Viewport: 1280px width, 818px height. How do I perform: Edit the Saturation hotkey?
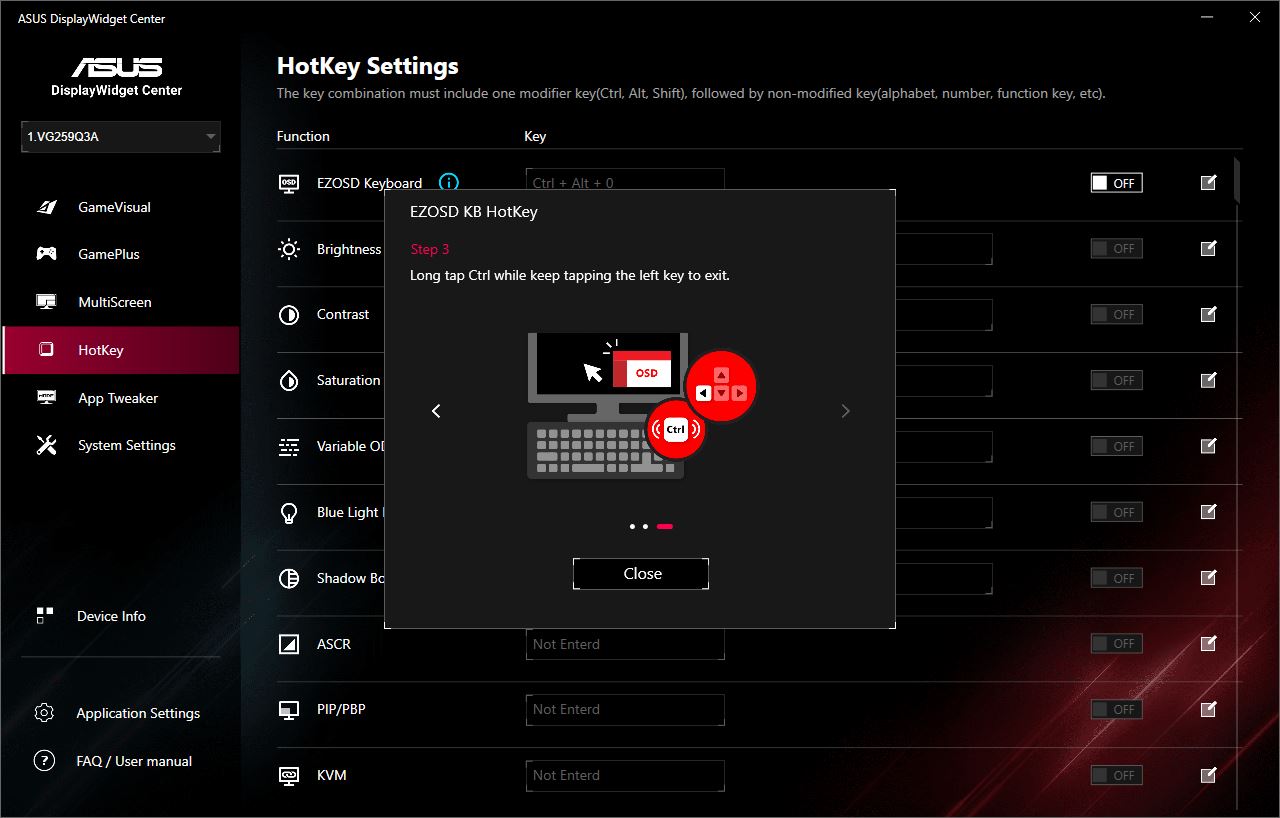(1208, 380)
